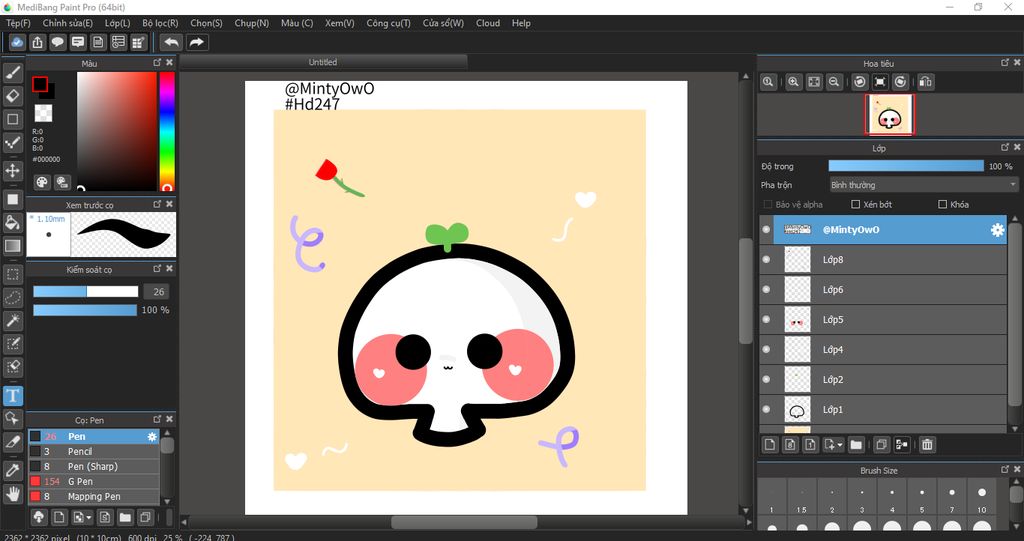Image resolution: width=1024 pixels, height=541 pixels.
Task: Delete layer using the trash icon
Action: pos(927,445)
